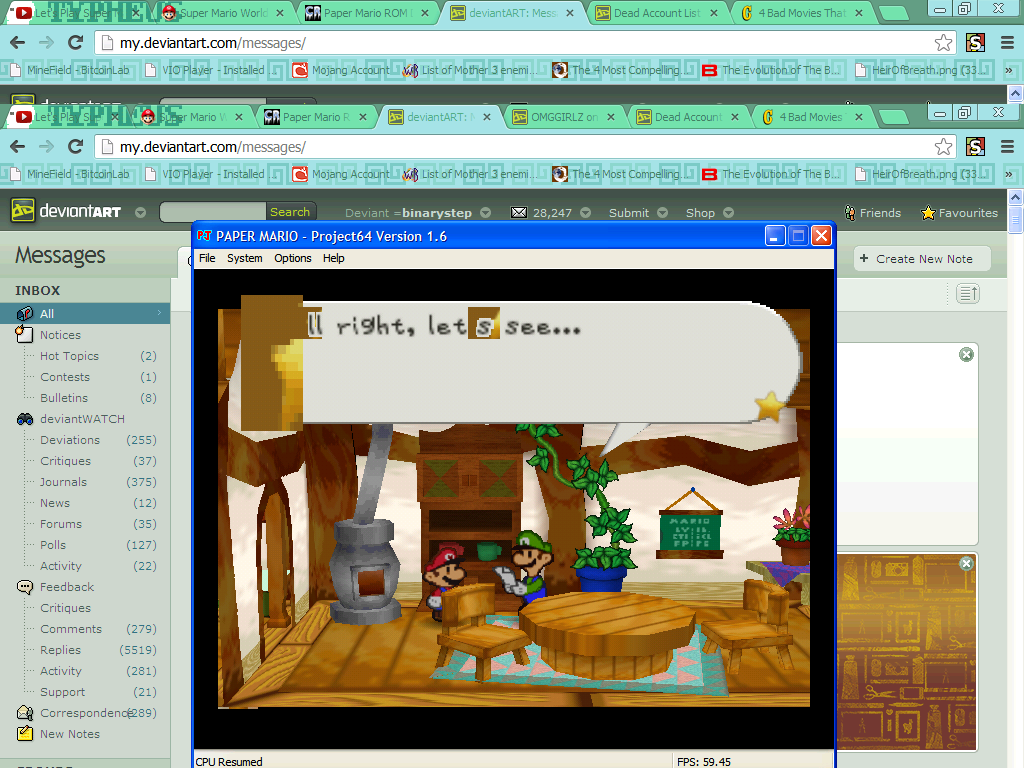
Task: Open the Help menu in Project64
Action: tap(333, 258)
